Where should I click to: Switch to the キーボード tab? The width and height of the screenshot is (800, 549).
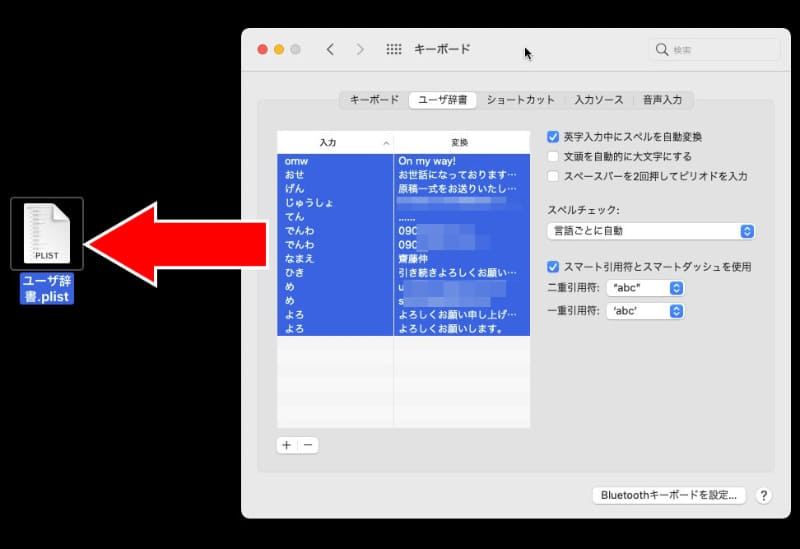(x=374, y=100)
